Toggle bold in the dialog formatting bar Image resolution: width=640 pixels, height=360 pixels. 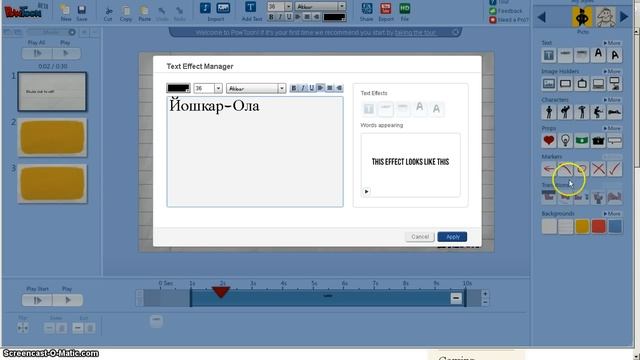pyautogui.click(x=293, y=88)
